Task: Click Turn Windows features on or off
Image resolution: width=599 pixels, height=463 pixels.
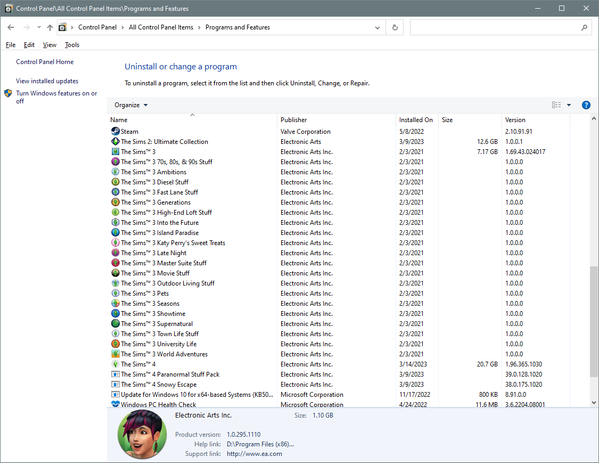Action: [56, 97]
